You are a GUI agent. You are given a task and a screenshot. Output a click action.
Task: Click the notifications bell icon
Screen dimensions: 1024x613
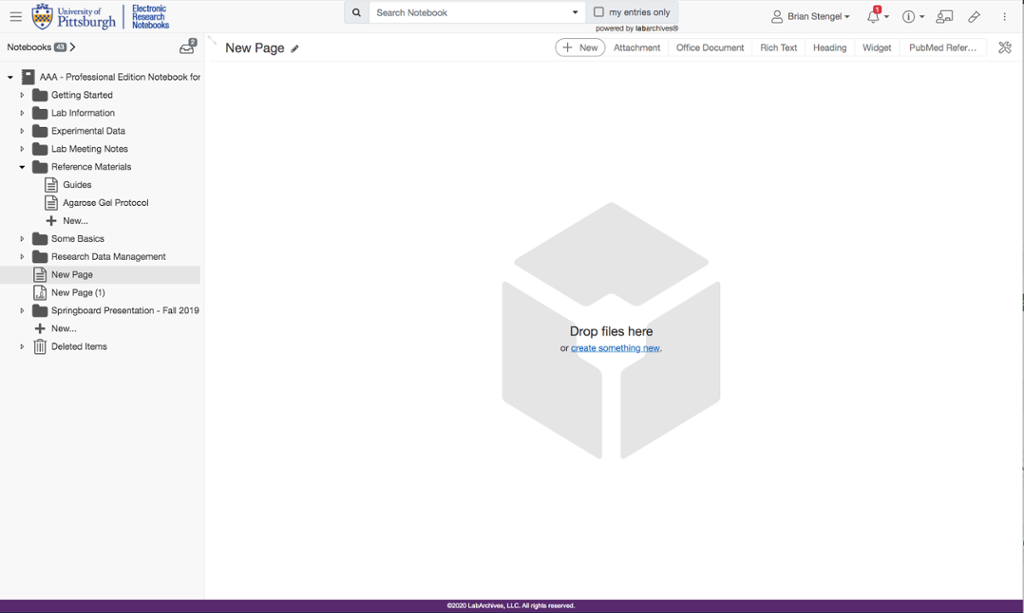[x=872, y=17]
